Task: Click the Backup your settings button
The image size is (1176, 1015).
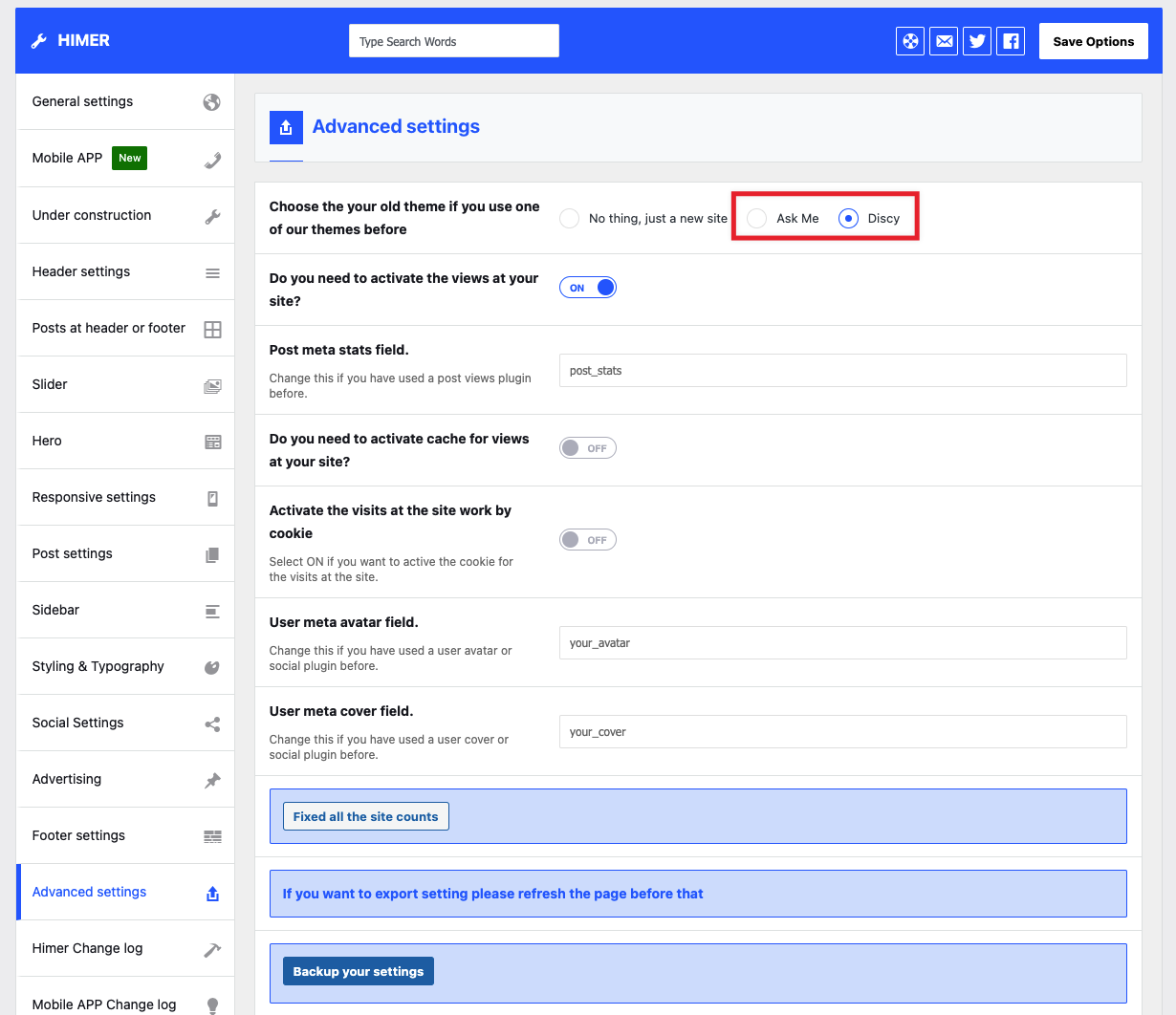Action: pos(358,970)
